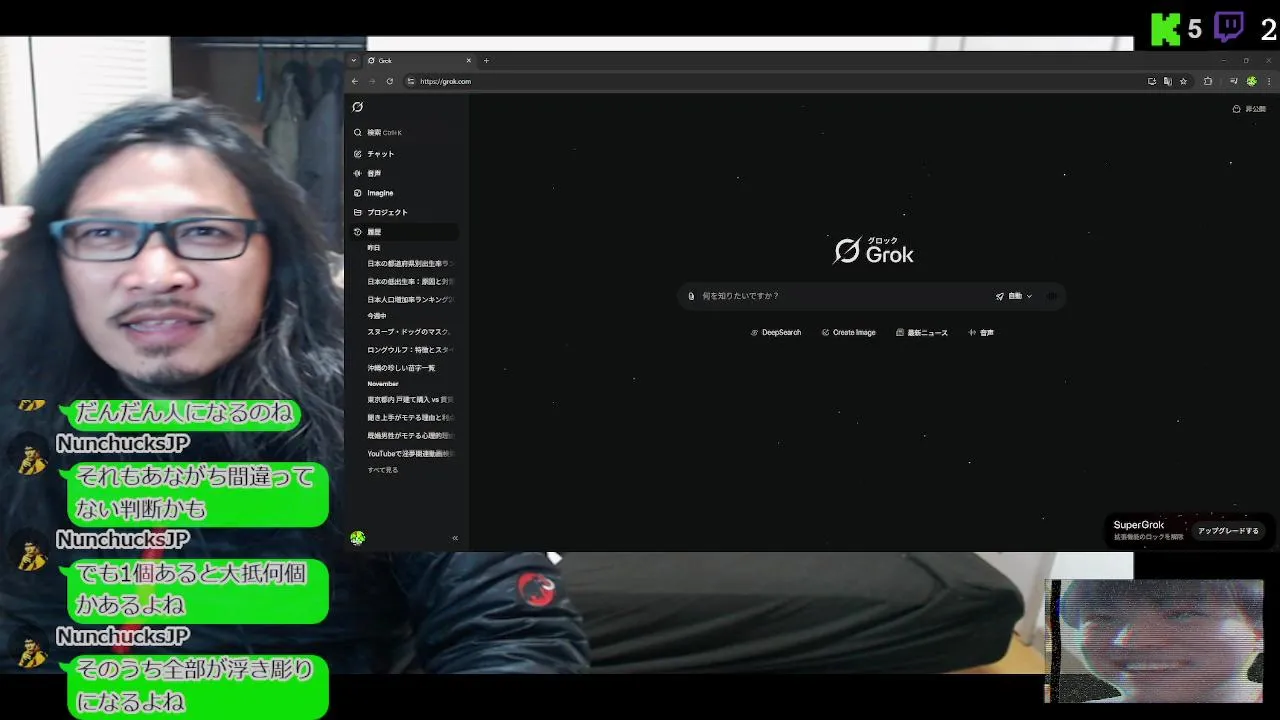Viewport: 1280px width, 720px height.
Task: Open the browser extensions puzzle icon
Action: point(1208,81)
